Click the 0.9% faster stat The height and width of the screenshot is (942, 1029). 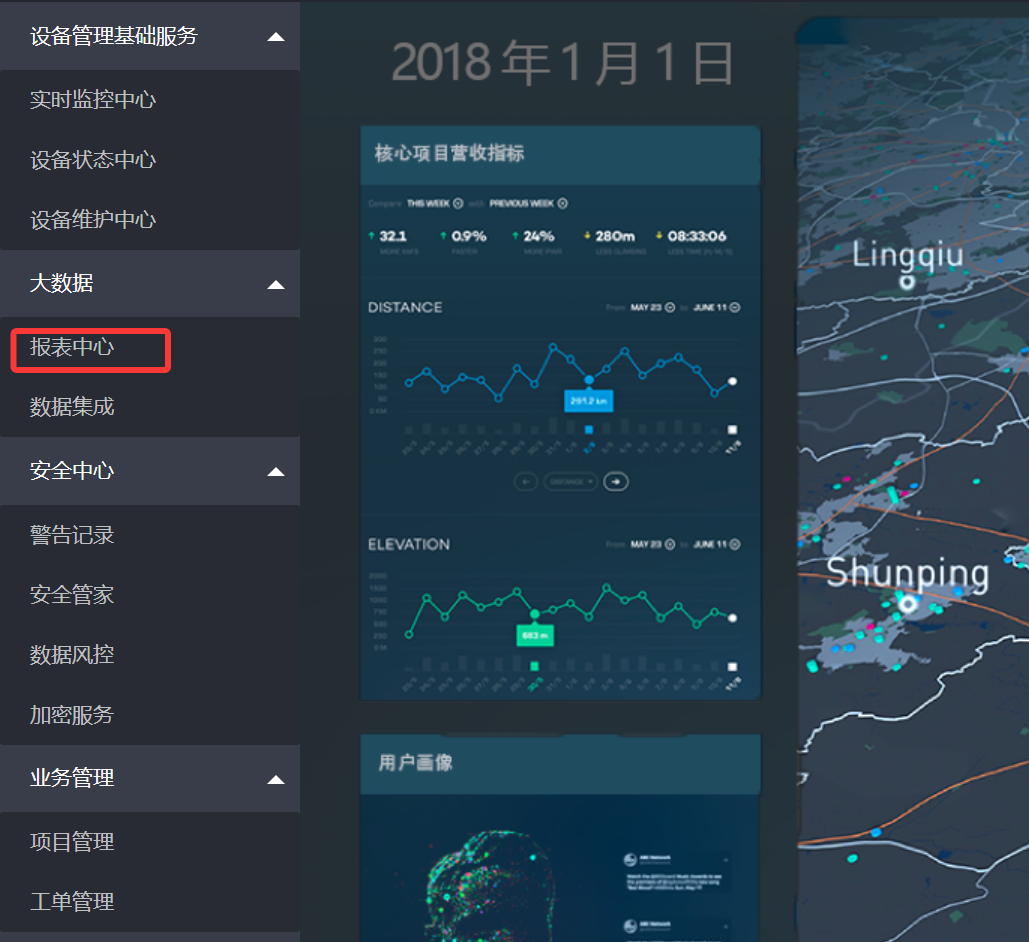pos(463,241)
